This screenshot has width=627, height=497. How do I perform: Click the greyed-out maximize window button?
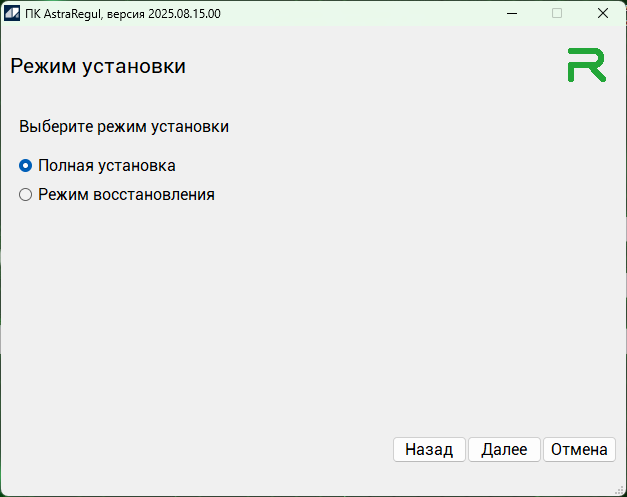click(x=557, y=14)
